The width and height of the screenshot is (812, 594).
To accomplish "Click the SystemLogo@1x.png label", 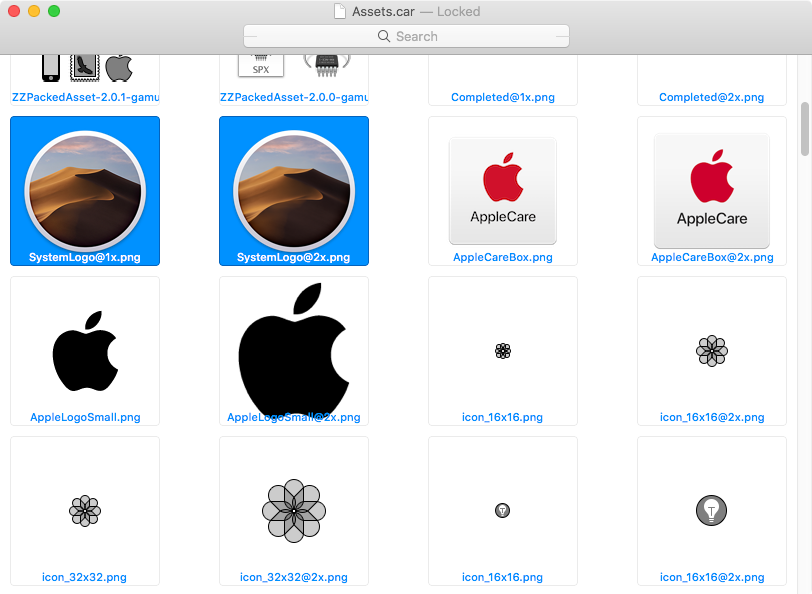I will tap(85, 257).
